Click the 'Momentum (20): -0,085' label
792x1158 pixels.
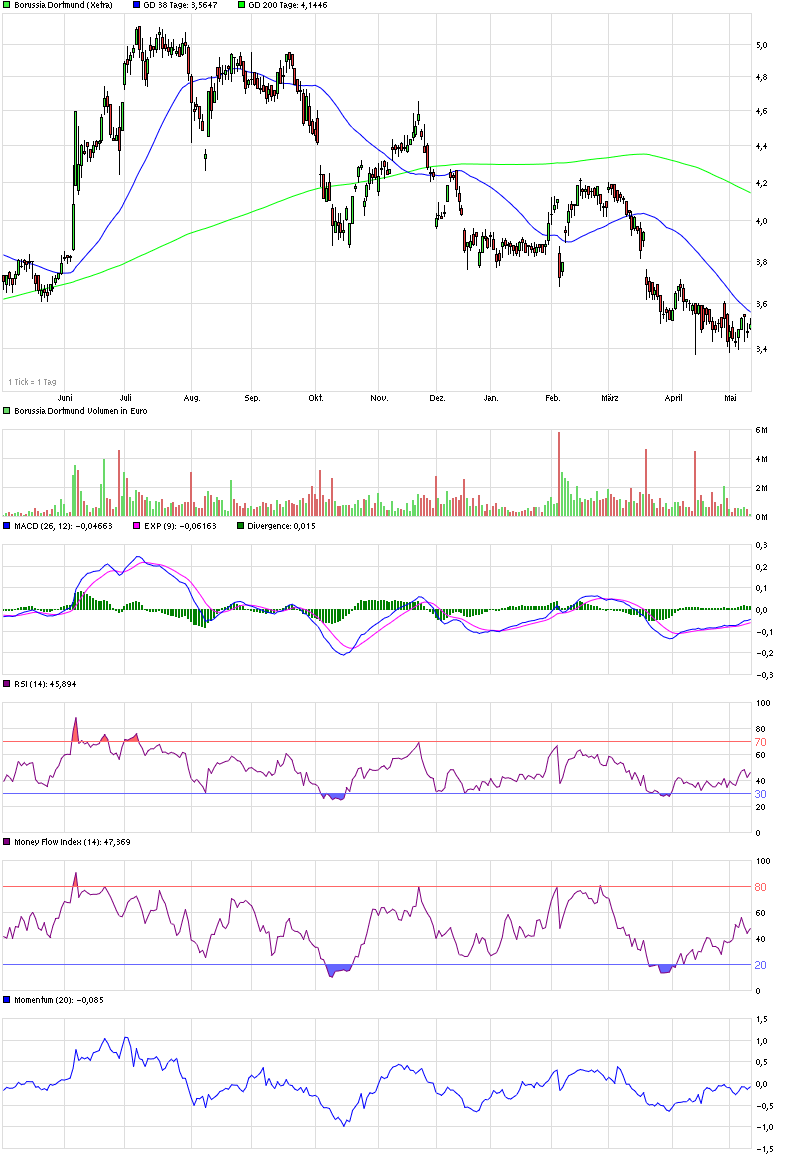coord(59,1000)
